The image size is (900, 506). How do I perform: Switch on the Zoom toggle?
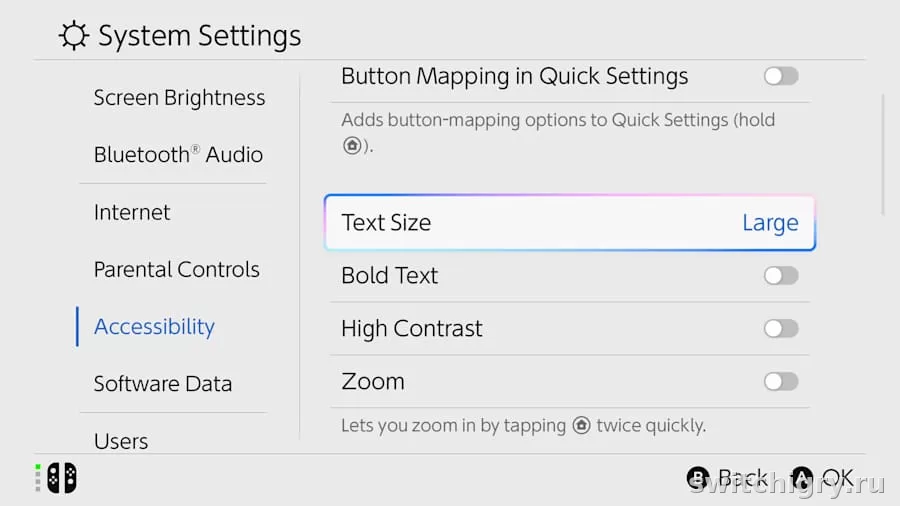point(781,381)
